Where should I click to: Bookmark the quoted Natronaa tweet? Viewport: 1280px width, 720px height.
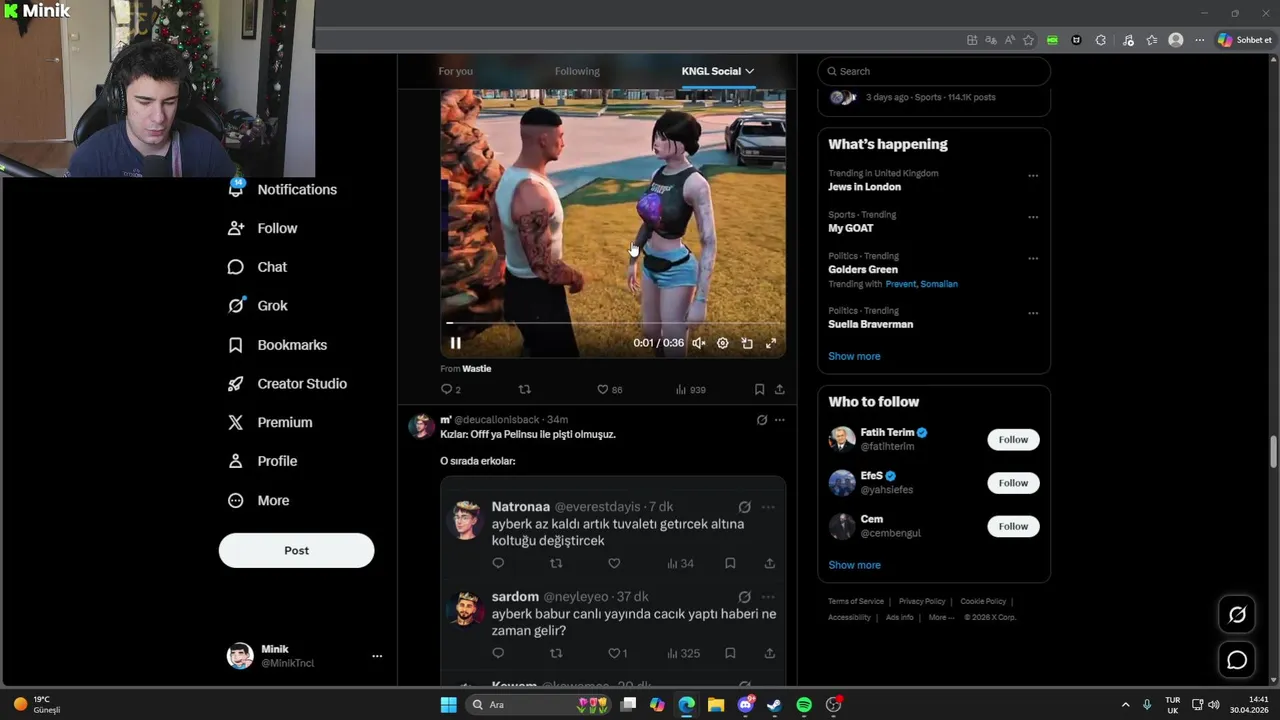click(x=730, y=563)
